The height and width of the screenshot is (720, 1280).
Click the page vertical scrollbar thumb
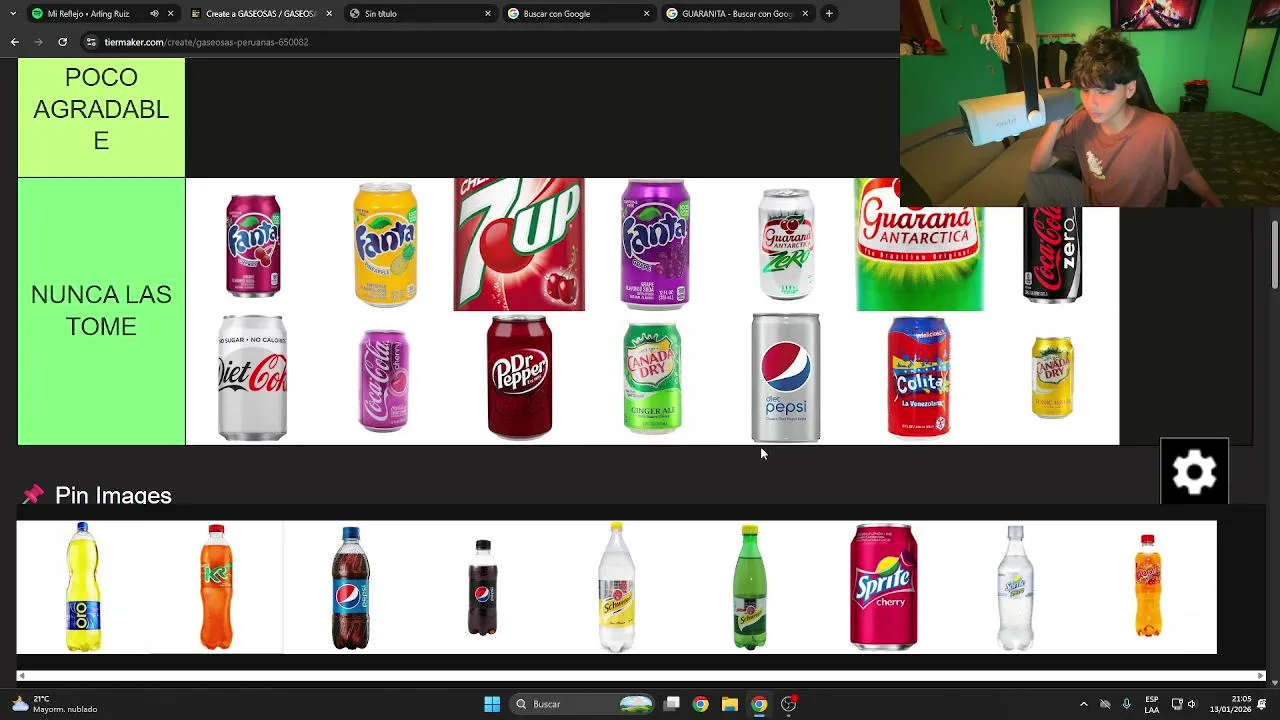click(1274, 256)
